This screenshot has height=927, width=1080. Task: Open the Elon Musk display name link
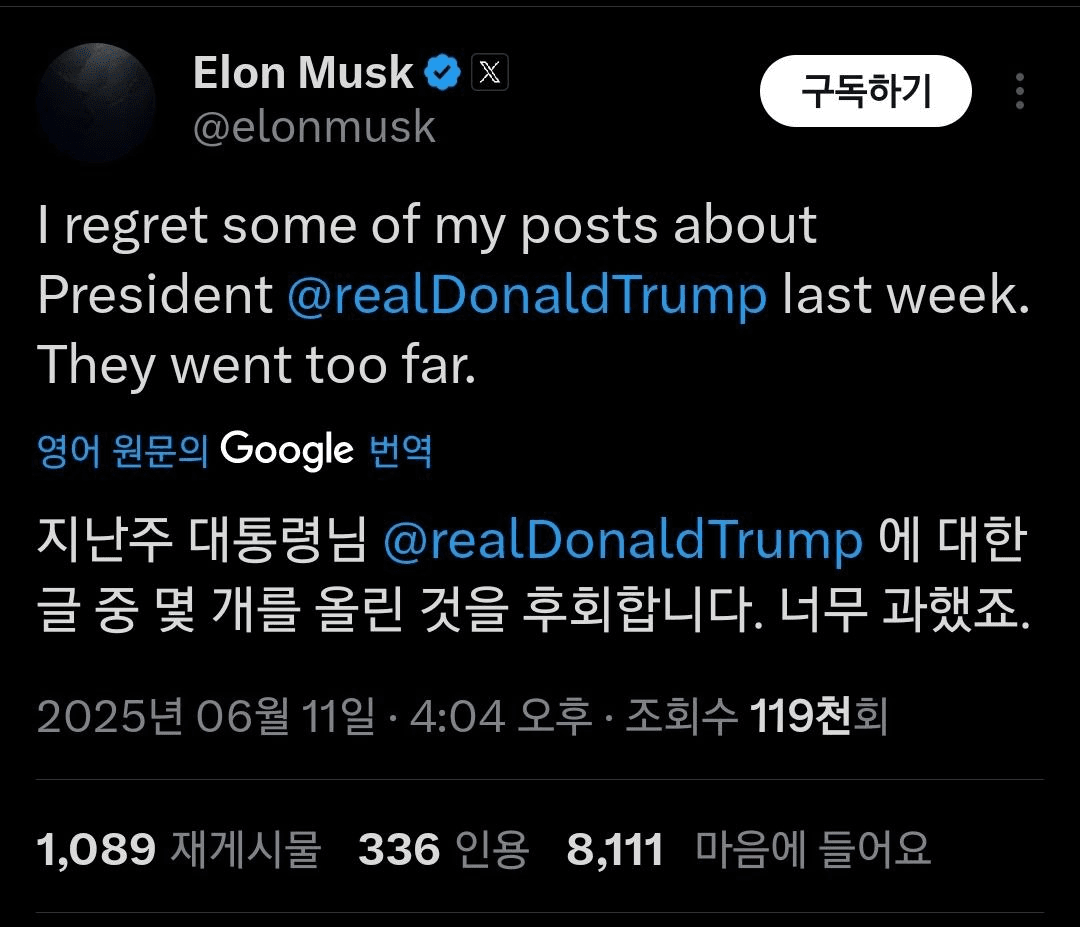click(x=302, y=73)
